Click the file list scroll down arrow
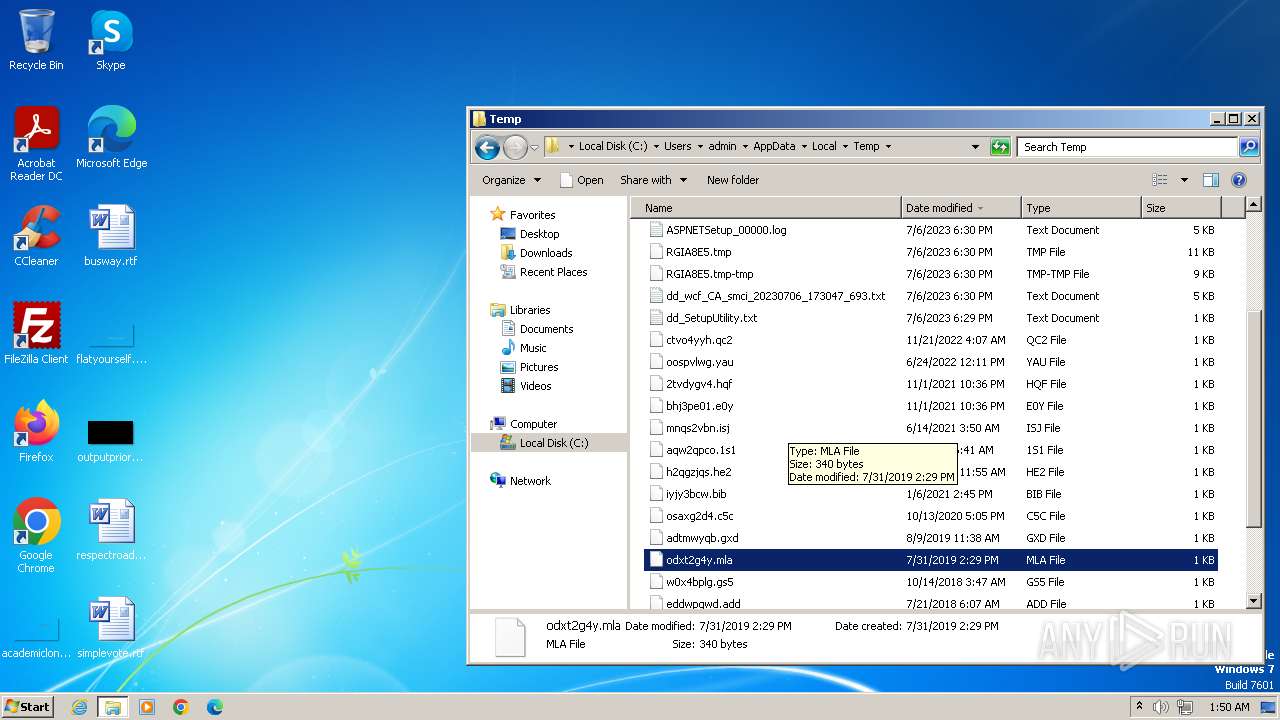 1254,601
